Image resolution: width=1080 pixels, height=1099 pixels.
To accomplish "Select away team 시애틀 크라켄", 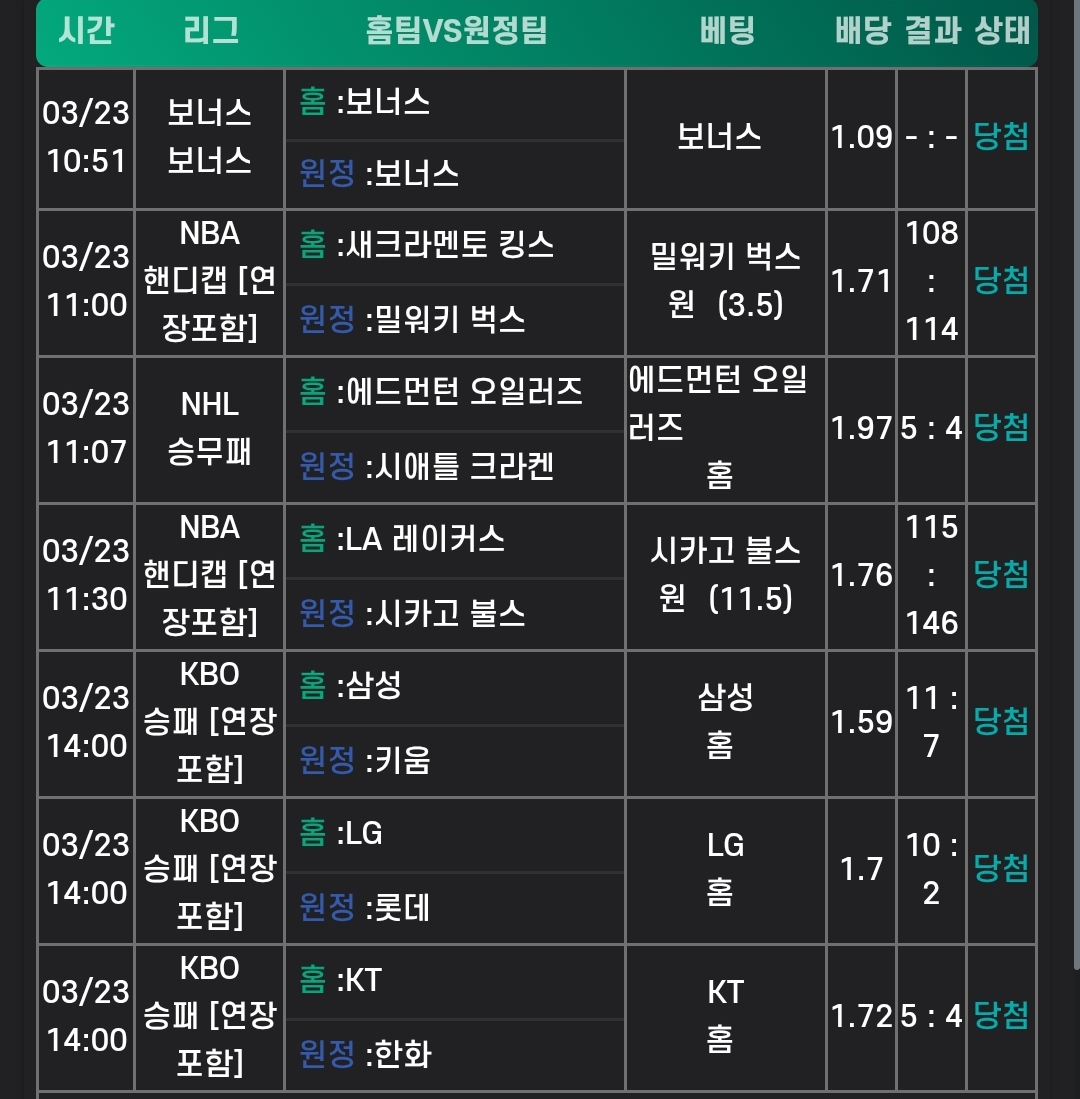I will tap(460, 466).
